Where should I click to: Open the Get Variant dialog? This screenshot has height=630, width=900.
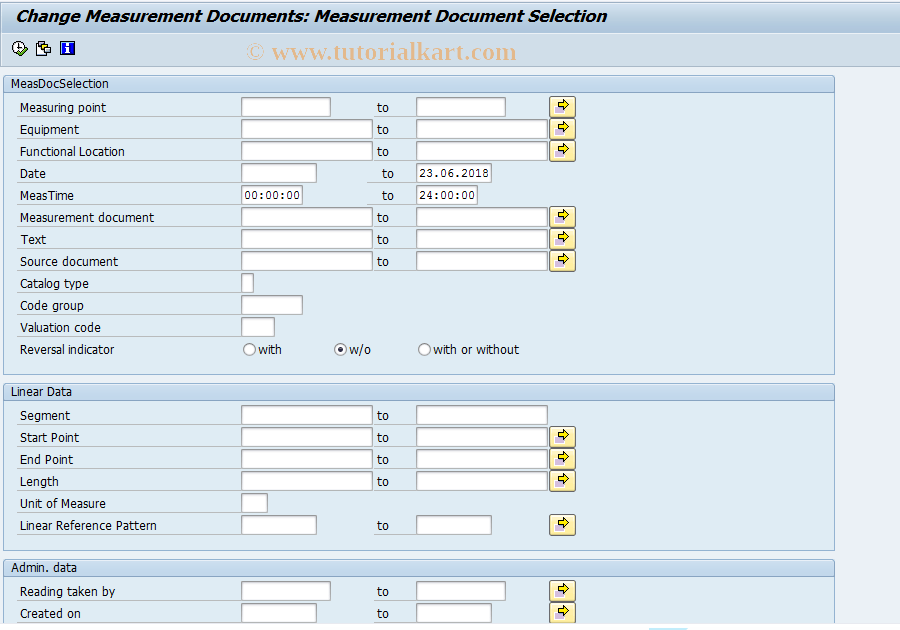tap(43, 47)
